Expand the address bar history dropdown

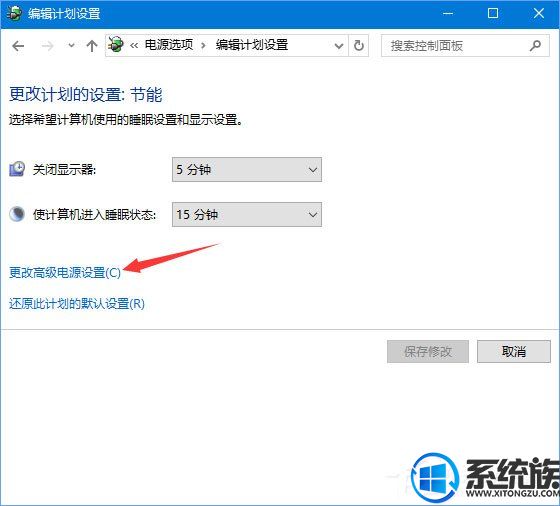coord(339,46)
